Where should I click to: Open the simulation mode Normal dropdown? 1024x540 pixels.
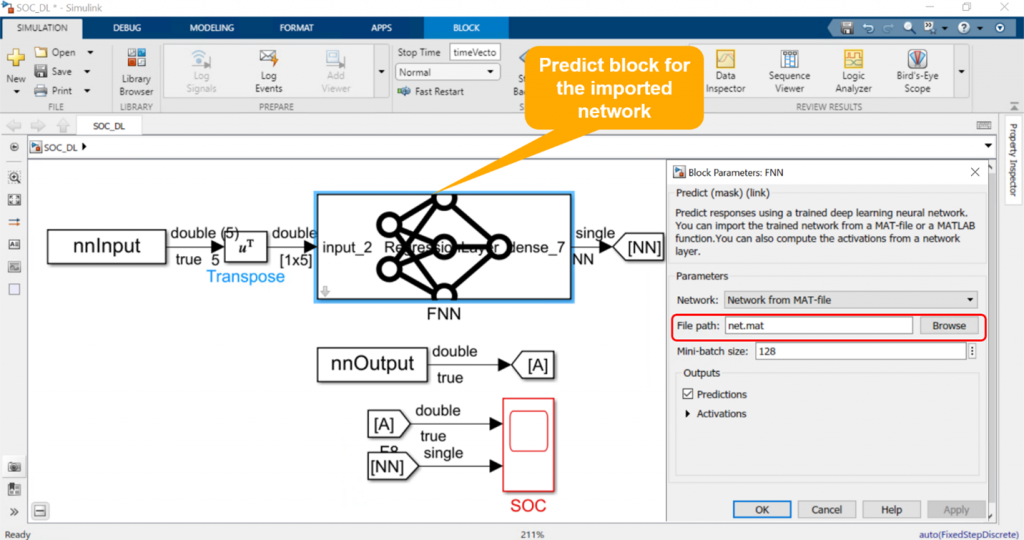click(x=447, y=72)
